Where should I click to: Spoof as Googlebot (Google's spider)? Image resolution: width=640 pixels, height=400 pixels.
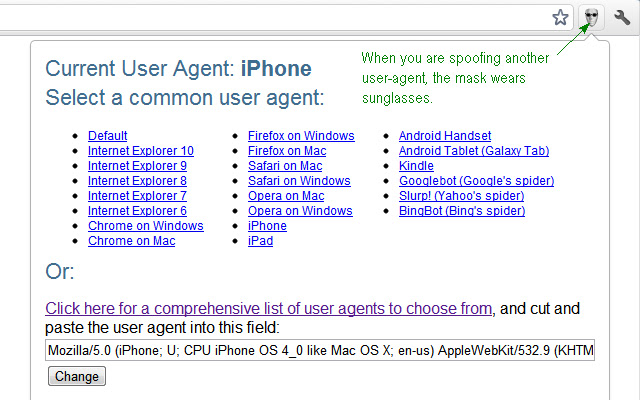pos(476,181)
